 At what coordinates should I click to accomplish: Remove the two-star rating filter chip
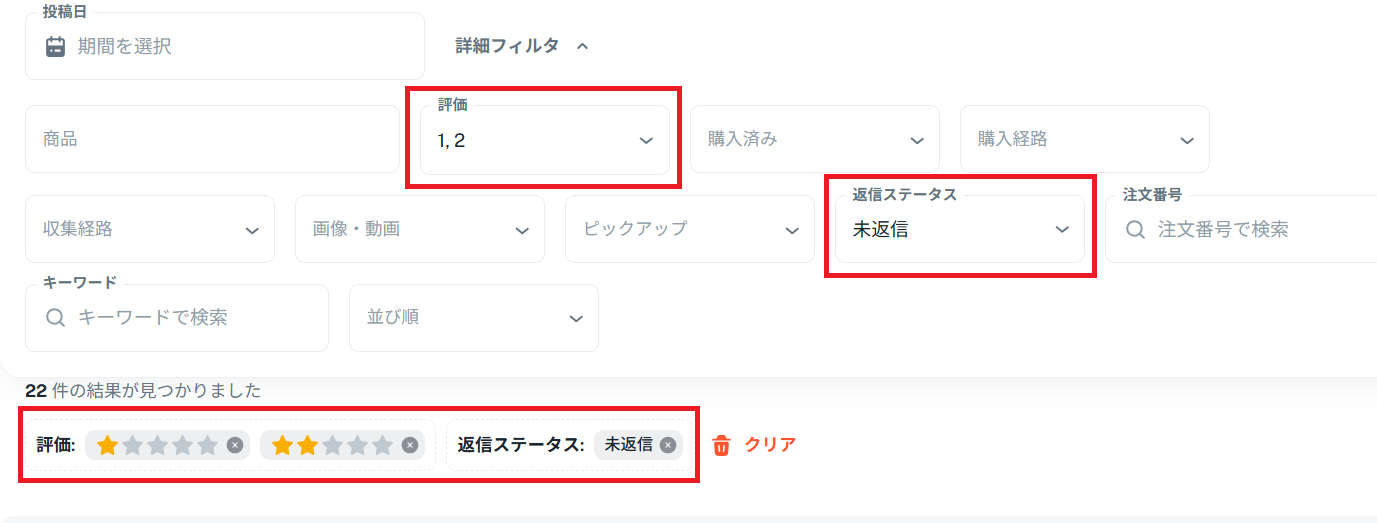(x=409, y=445)
